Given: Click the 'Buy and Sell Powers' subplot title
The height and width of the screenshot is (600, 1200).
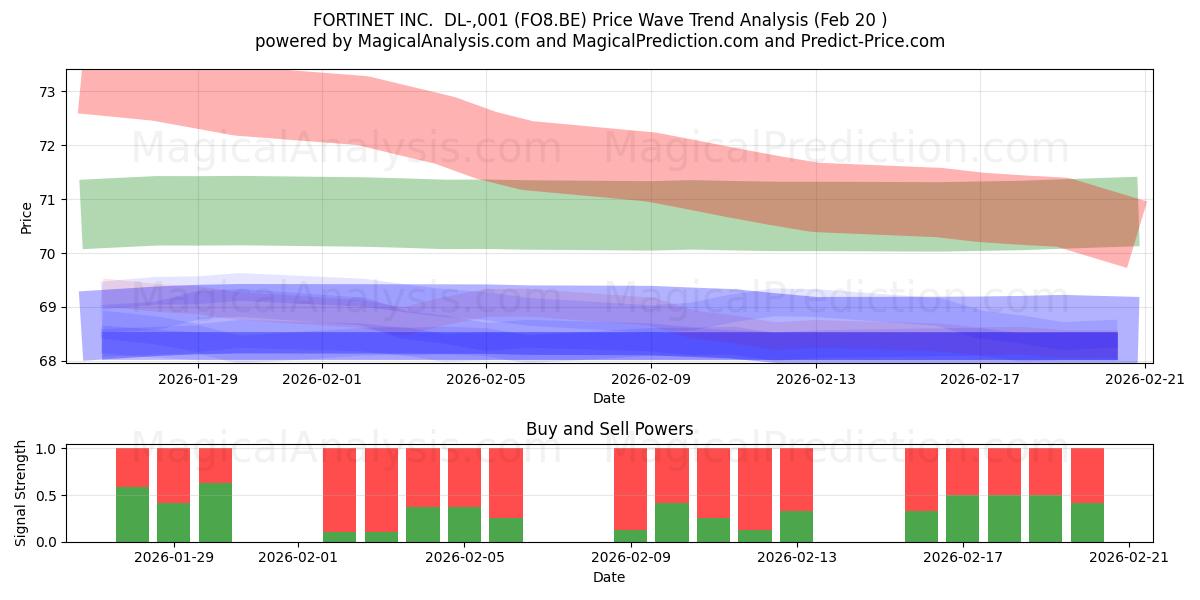Looking at the screenshot, I should [x=609, y=429].
